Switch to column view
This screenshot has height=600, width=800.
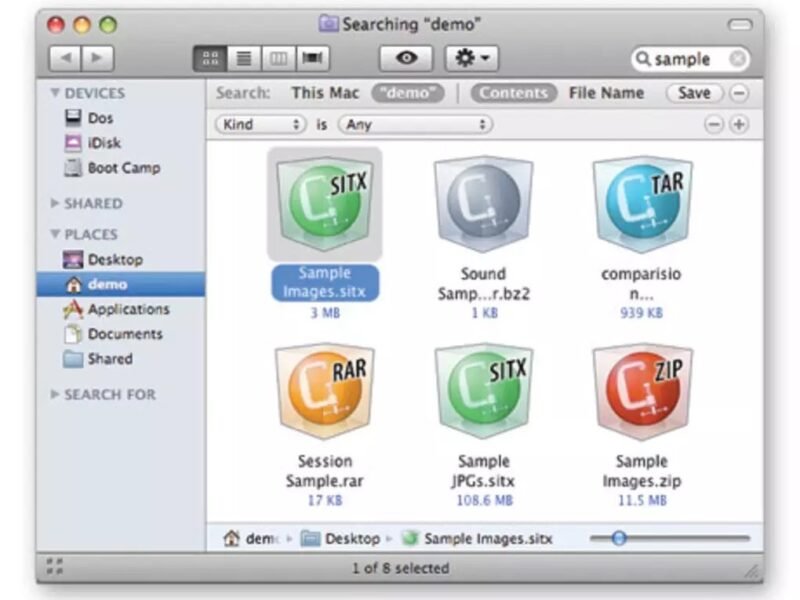279,57
